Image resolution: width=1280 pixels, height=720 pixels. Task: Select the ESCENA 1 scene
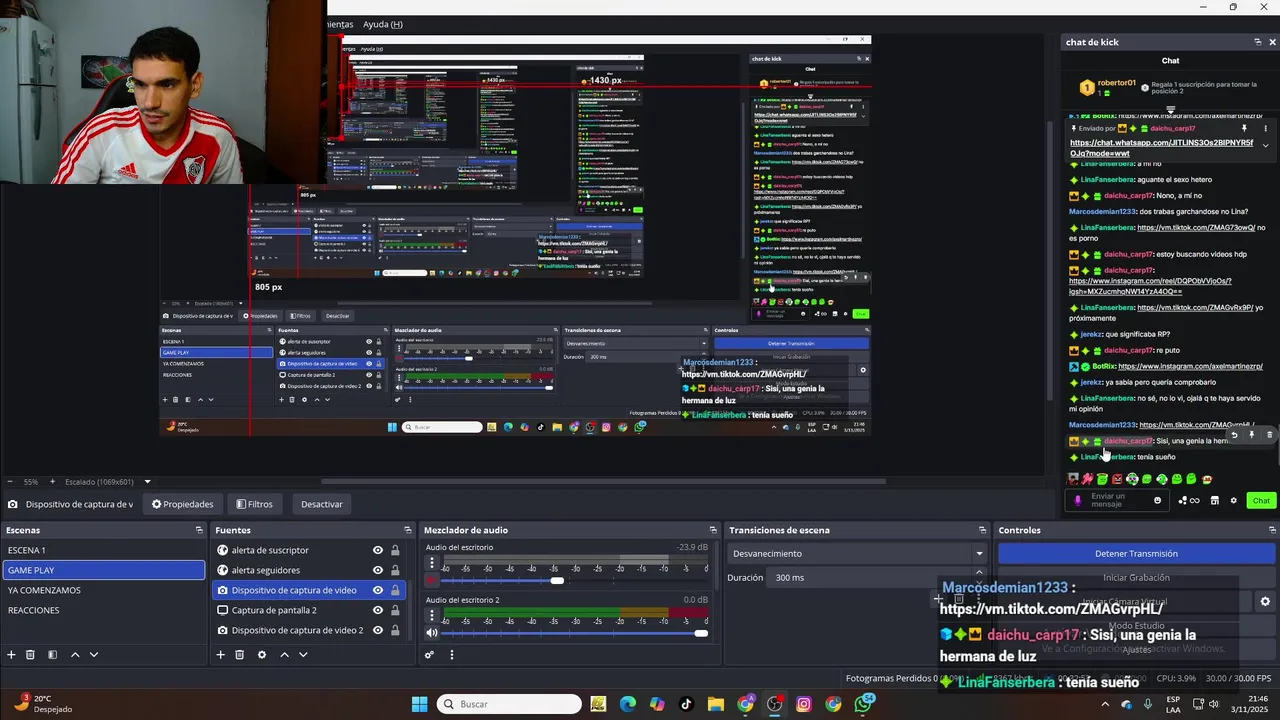tap(103, 550)
